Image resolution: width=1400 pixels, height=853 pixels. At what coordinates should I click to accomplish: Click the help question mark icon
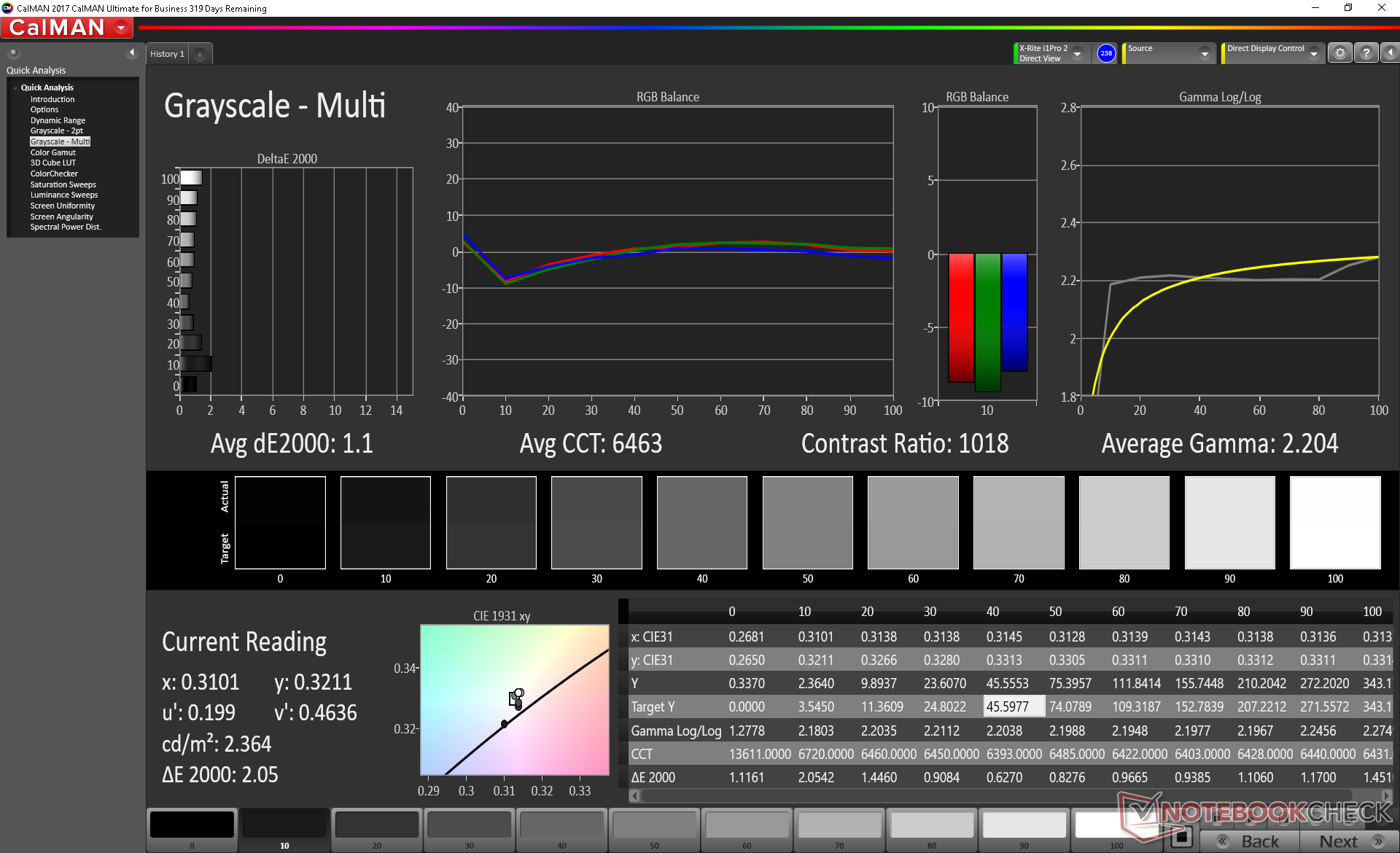(1366, 53)
